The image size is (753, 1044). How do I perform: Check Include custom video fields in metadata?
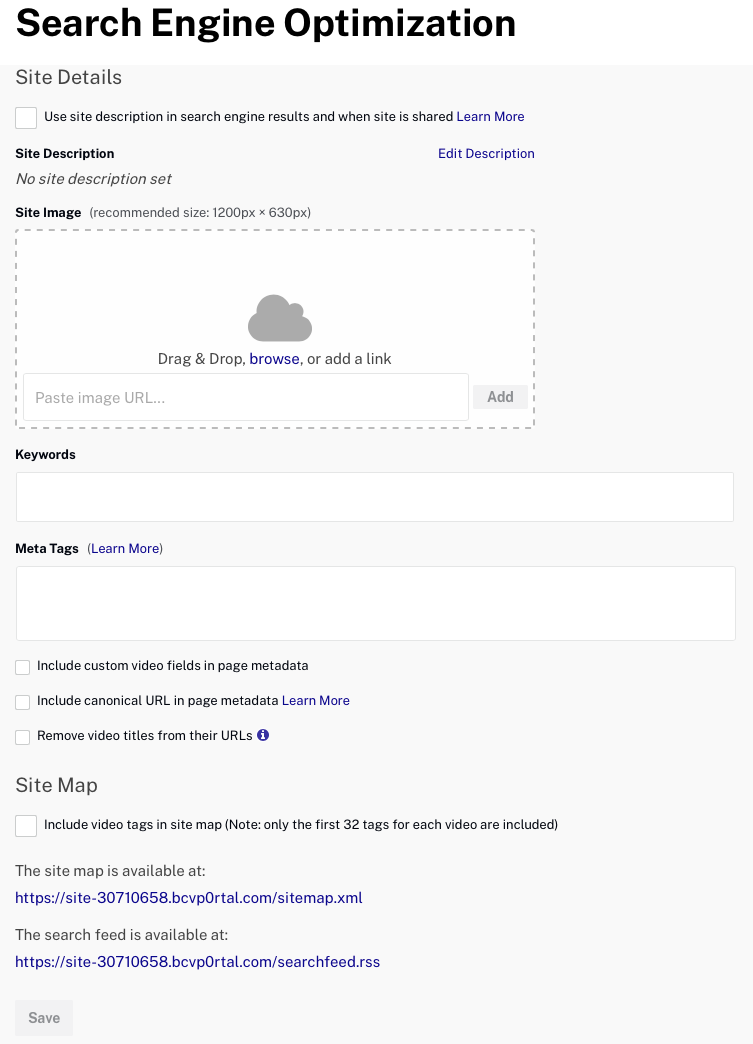(23, 667)
